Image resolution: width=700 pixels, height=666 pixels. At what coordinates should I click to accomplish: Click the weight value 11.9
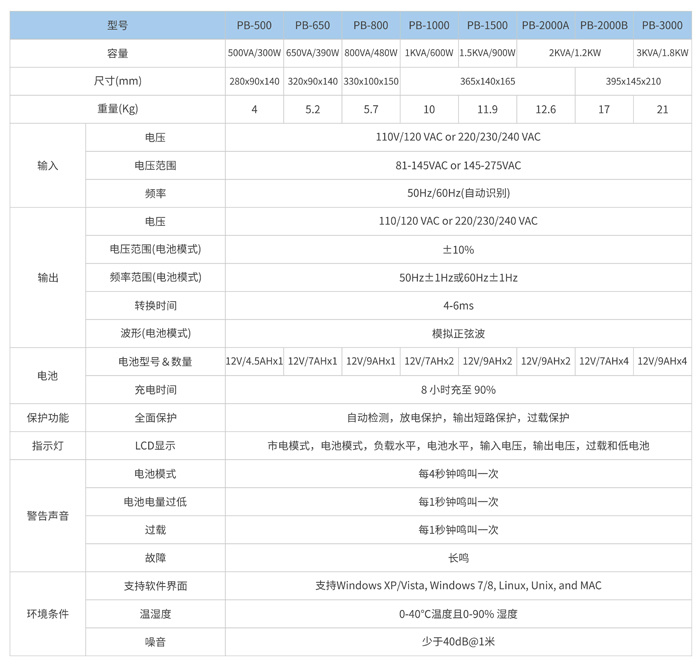487,109
